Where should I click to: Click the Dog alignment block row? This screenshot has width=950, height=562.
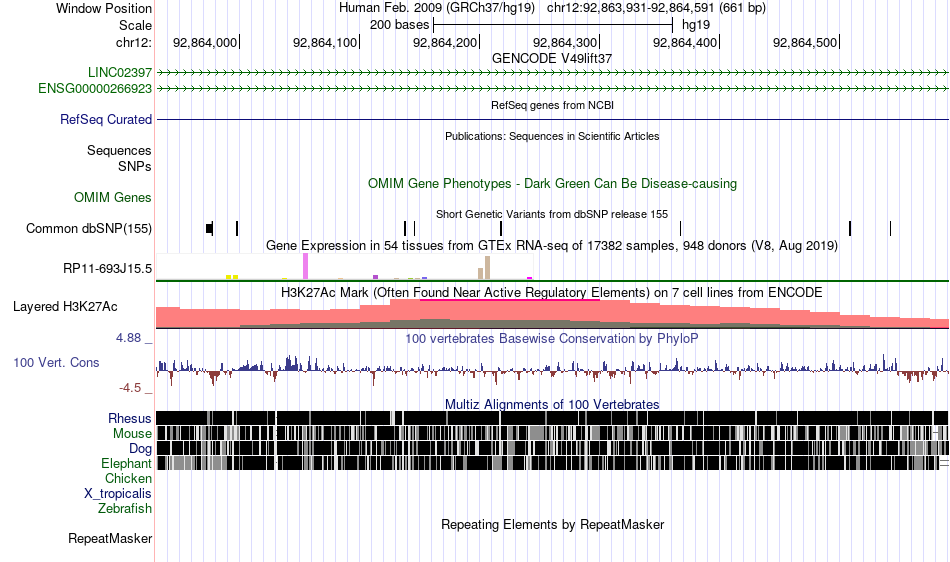(552, 448)
